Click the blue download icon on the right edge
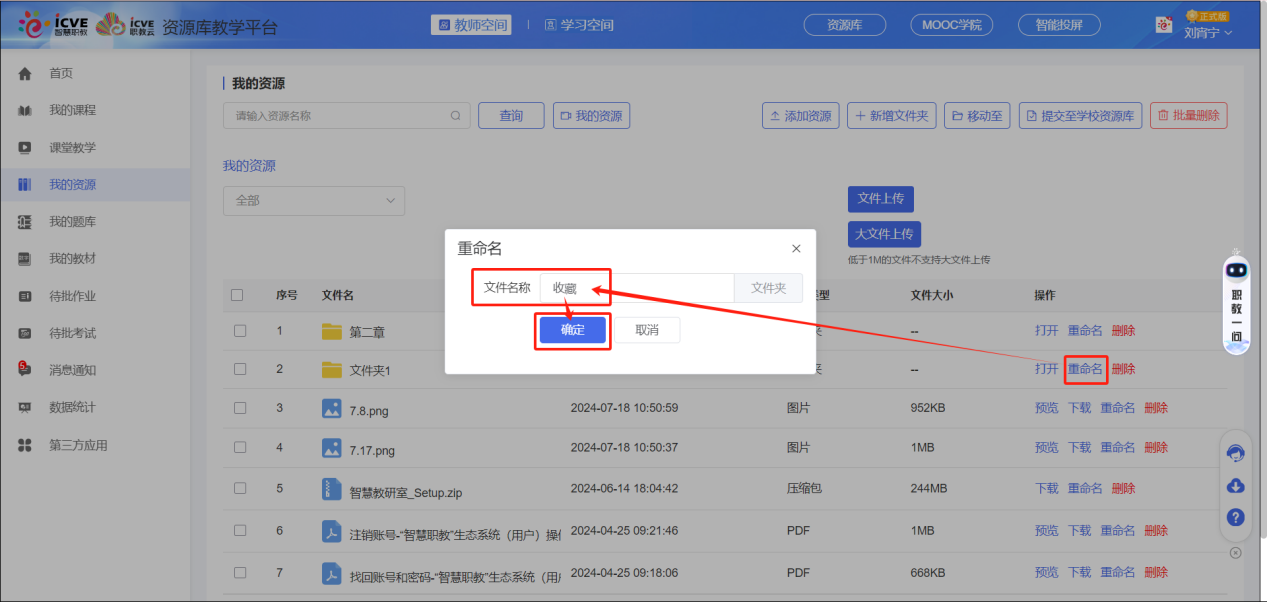 point(1235,486)
